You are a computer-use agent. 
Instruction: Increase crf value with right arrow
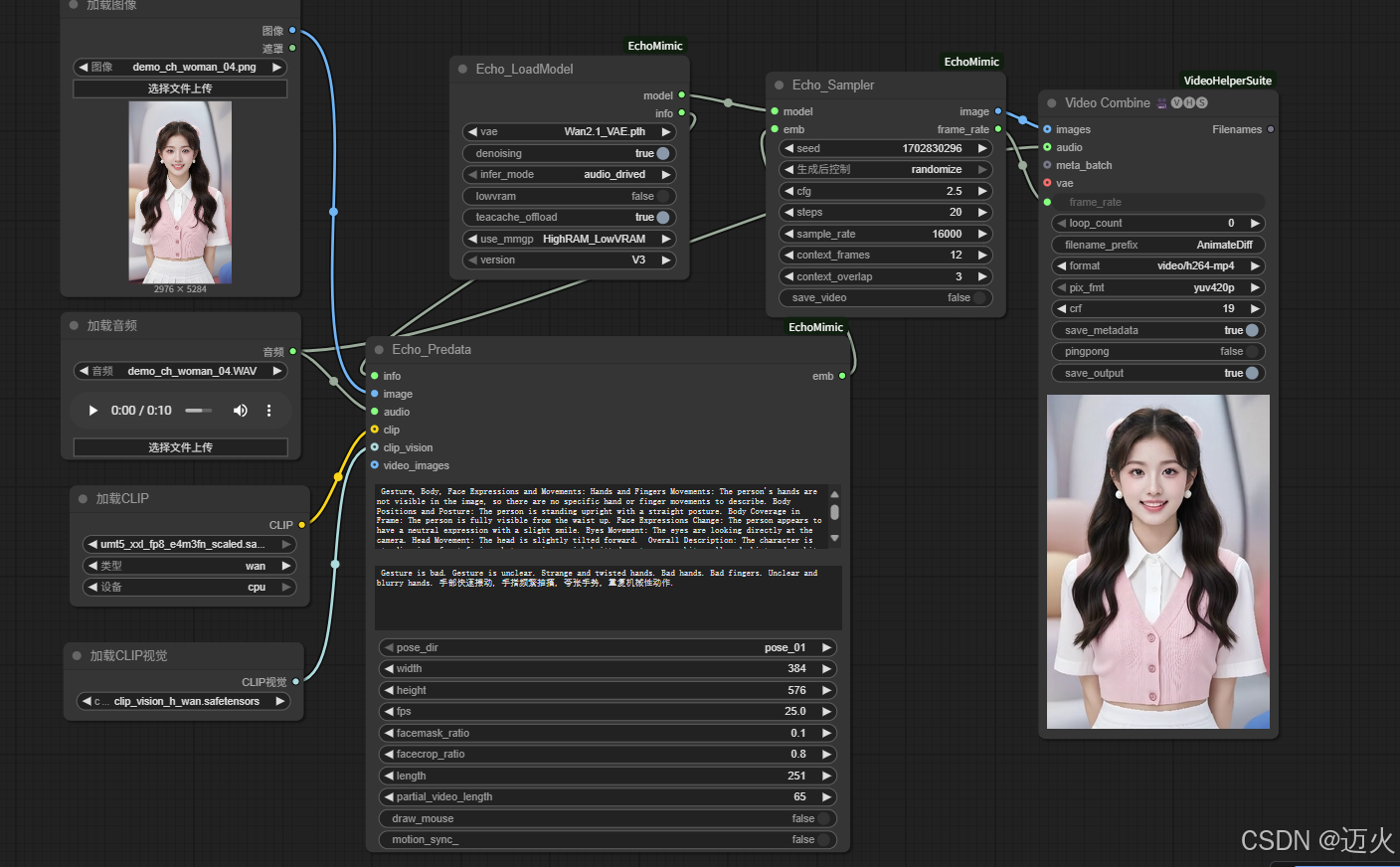point(1255,309)
